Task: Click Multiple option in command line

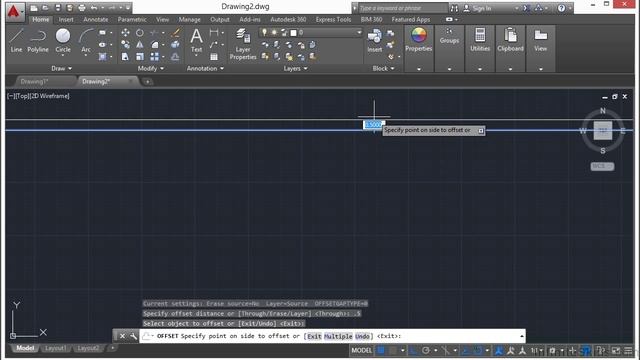Action: [338, 336]
